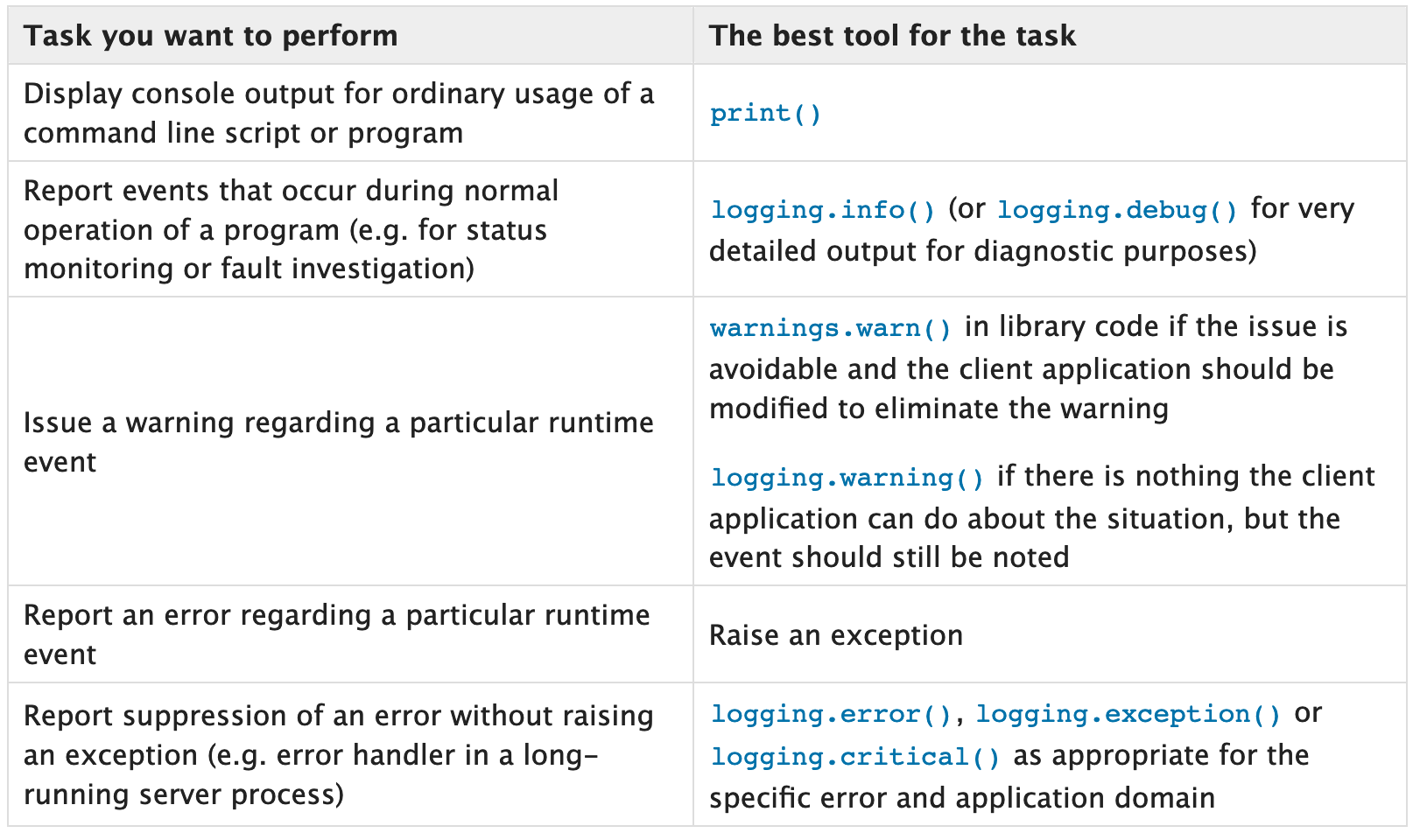Follow the logging.critical() link
The width and height of the screenshot is (1420, 840).
tap(854, 757)
